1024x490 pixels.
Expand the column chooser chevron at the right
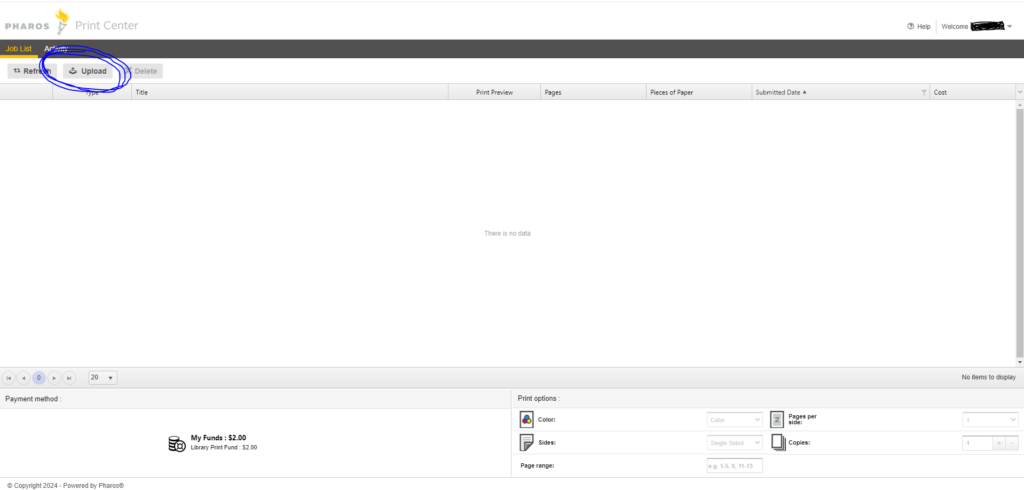point(1019,93)
